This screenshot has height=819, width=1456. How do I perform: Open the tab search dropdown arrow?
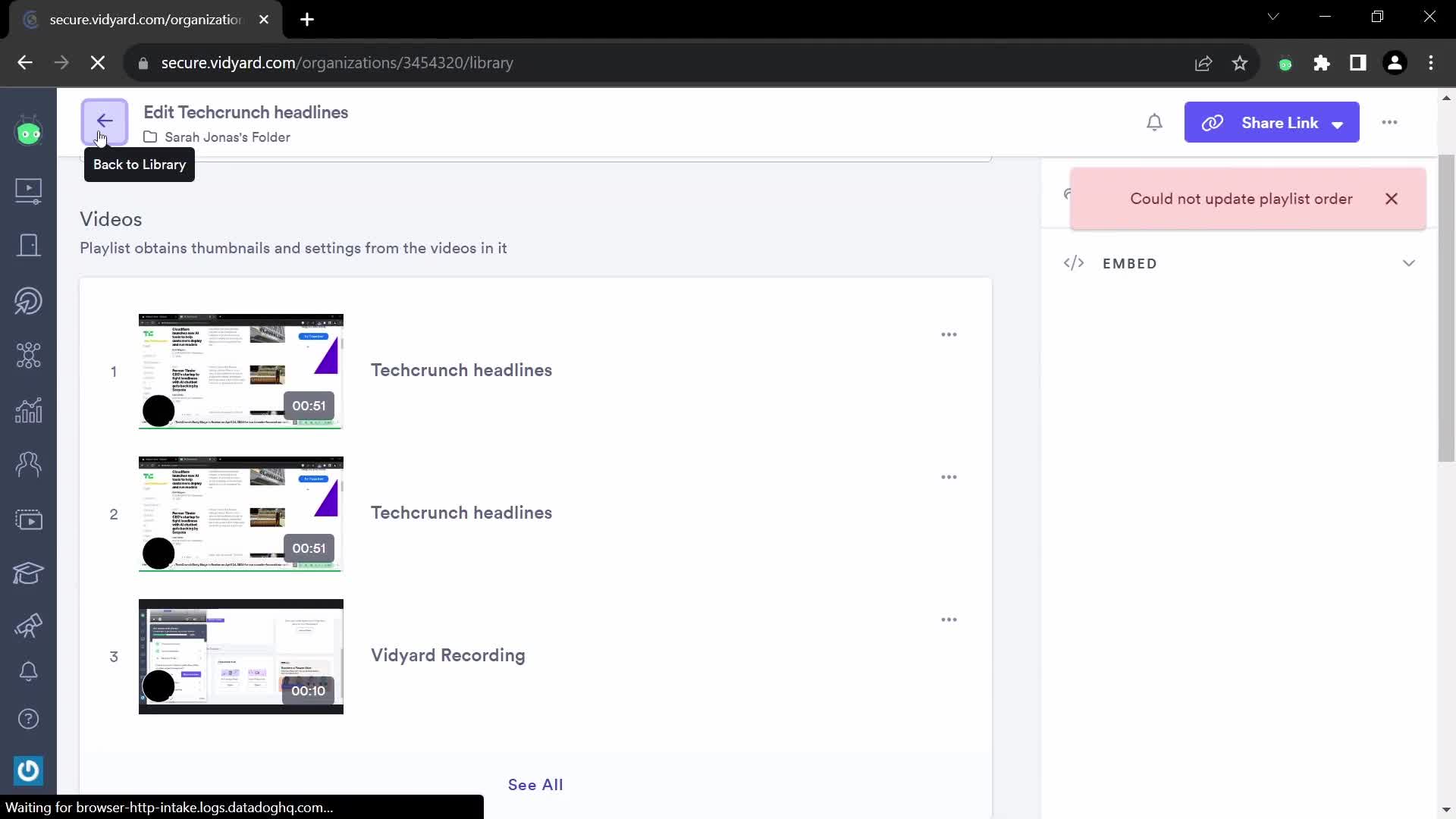(1273, 17)
